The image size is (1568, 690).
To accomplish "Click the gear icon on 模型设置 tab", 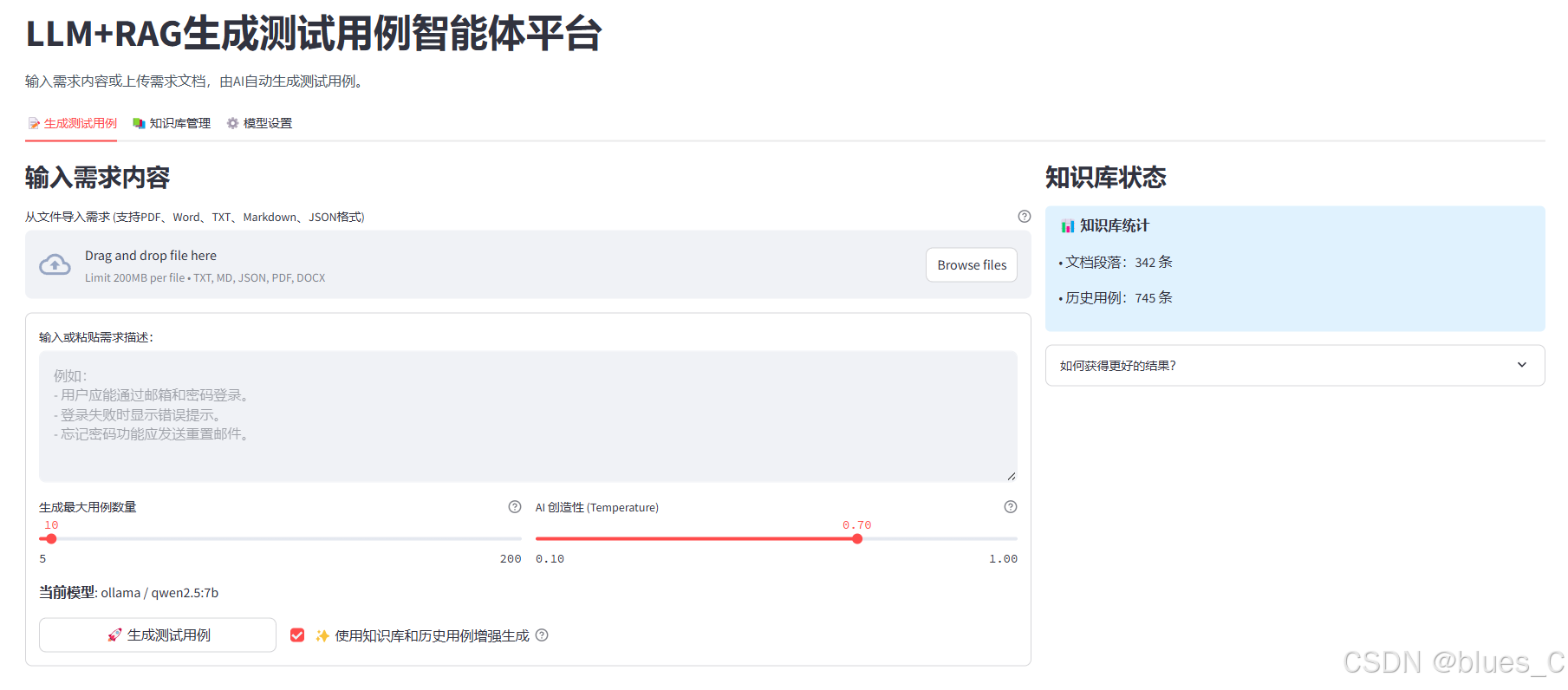I will coord(232,124).
